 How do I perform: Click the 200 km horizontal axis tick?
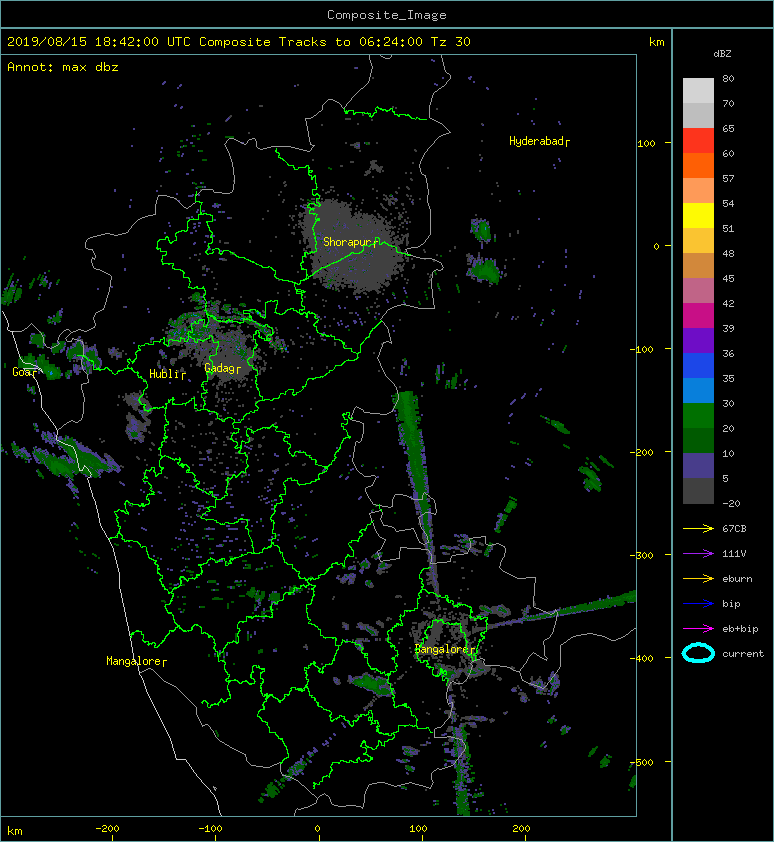[521, 829]
